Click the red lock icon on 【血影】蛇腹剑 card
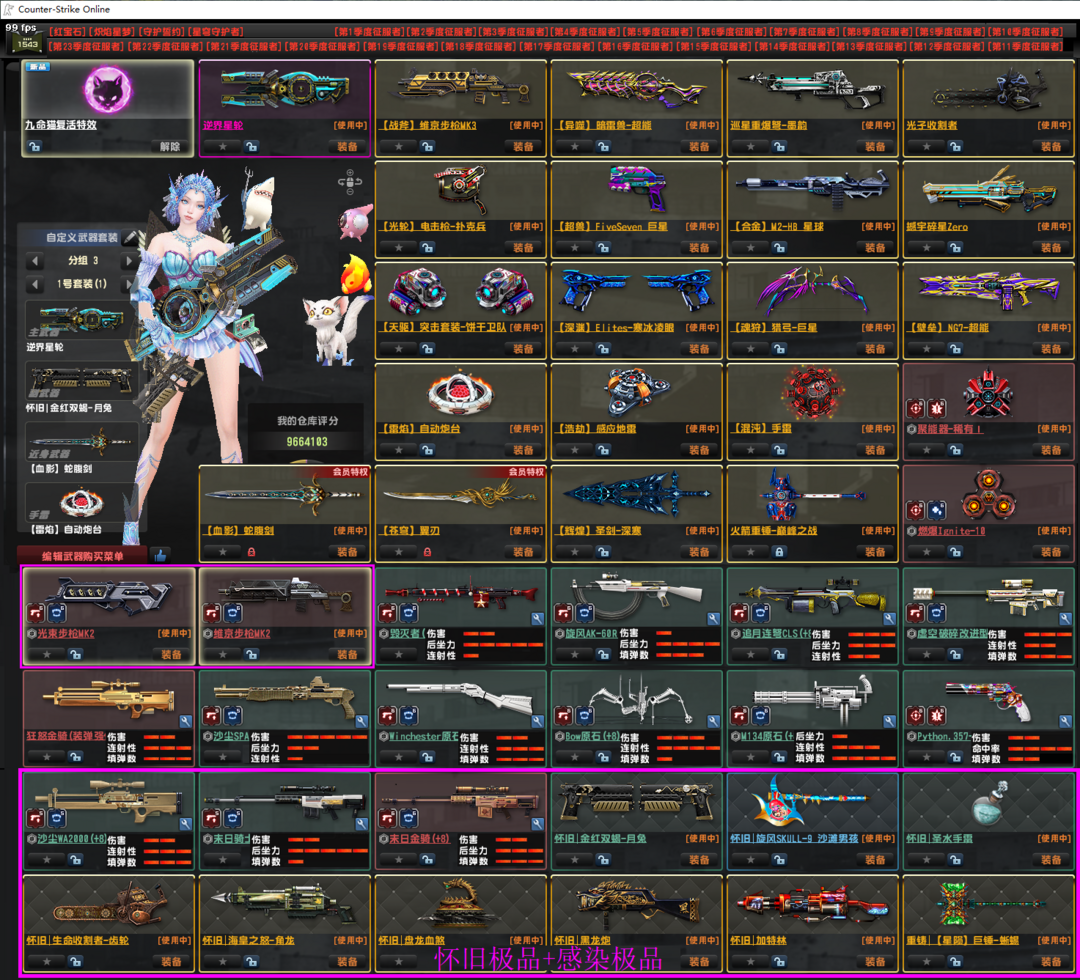 [251, 552]
